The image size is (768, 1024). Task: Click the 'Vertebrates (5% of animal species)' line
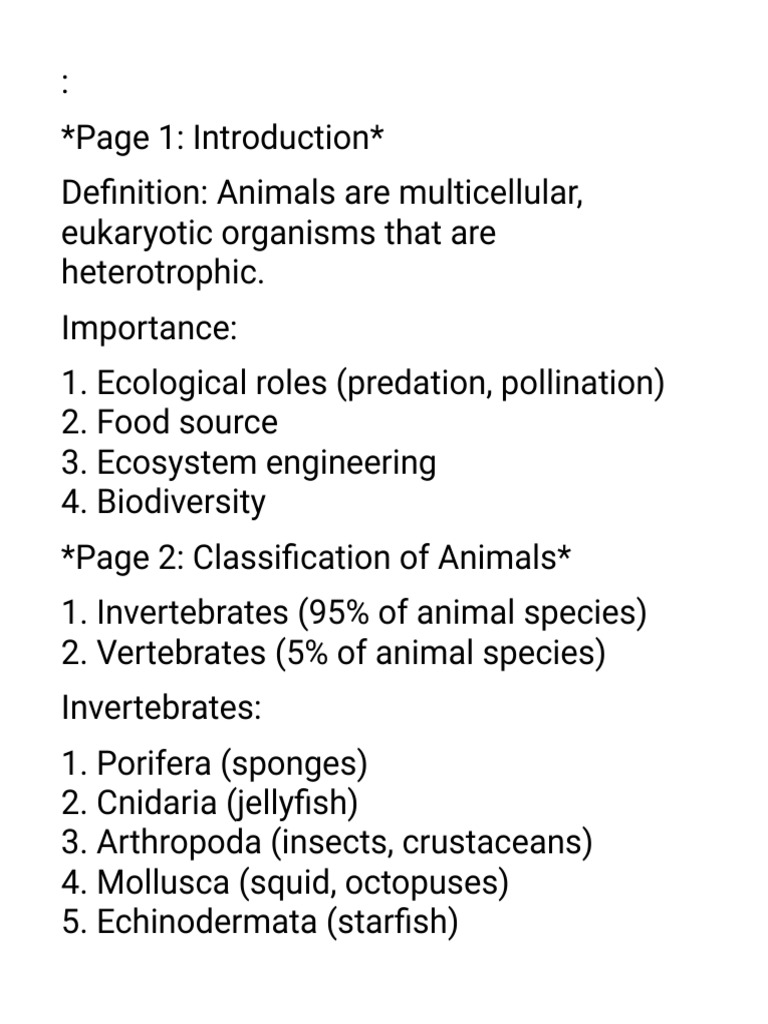[x=333, y=654]
